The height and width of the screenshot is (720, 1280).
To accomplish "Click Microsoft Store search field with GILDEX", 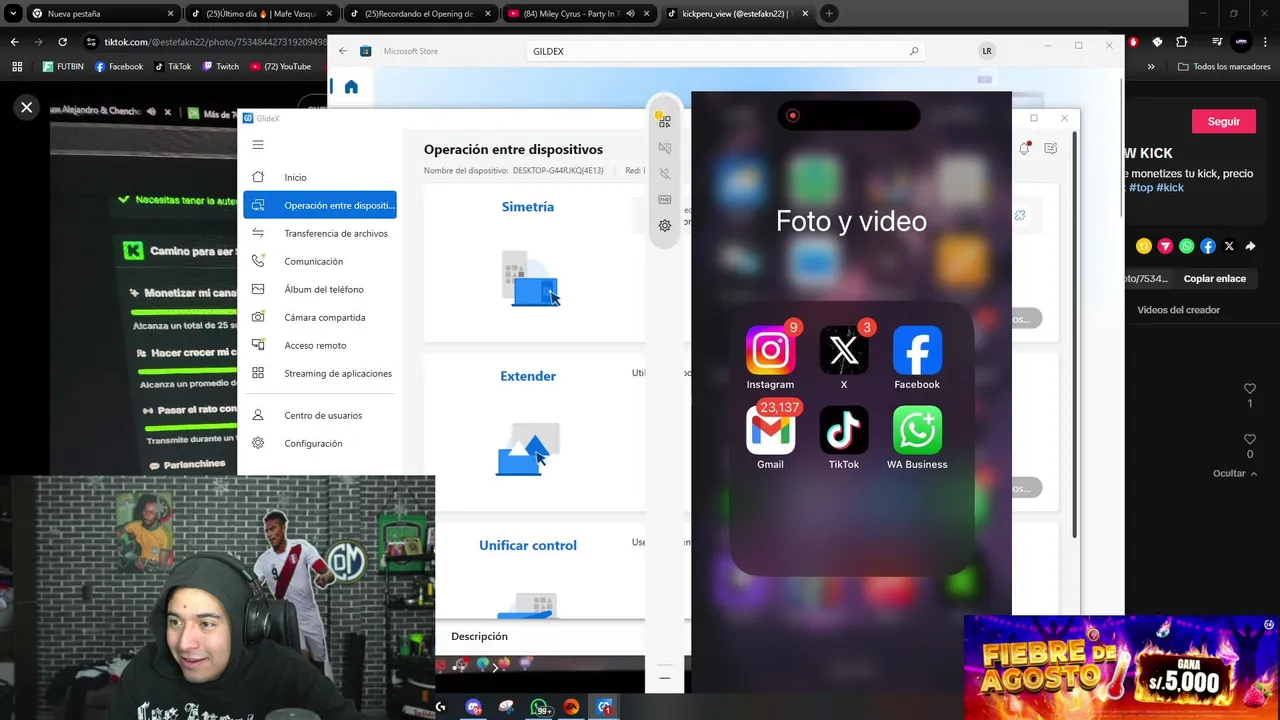I will 725,51.
